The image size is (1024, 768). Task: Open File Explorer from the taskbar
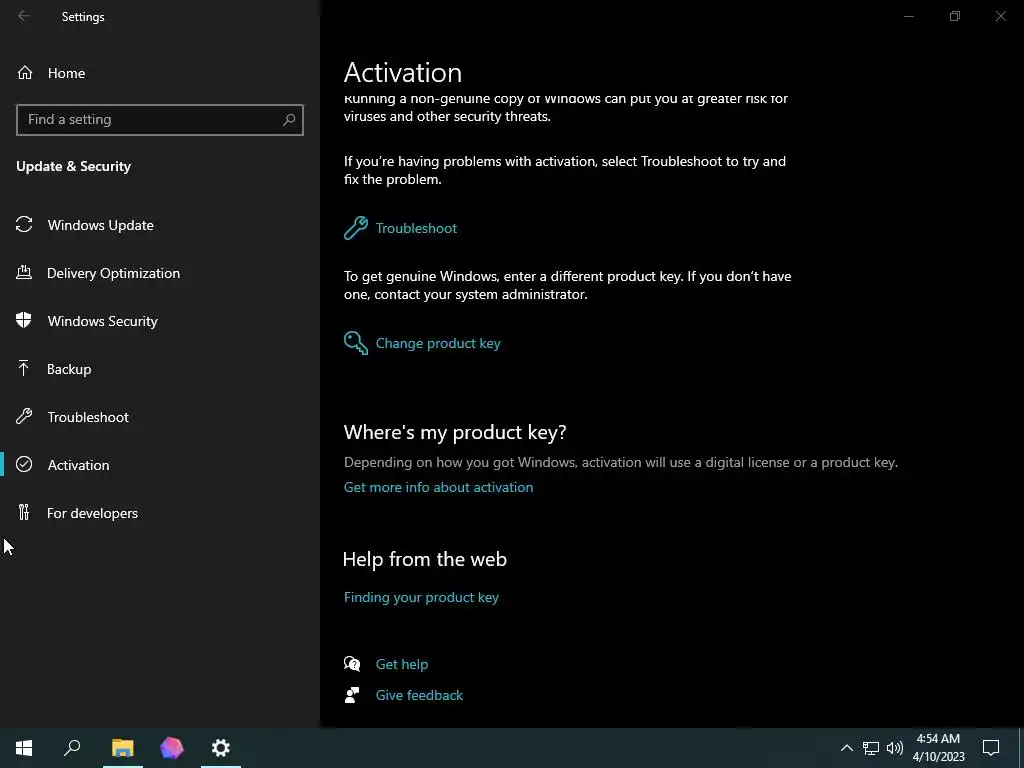pos(122,748)
